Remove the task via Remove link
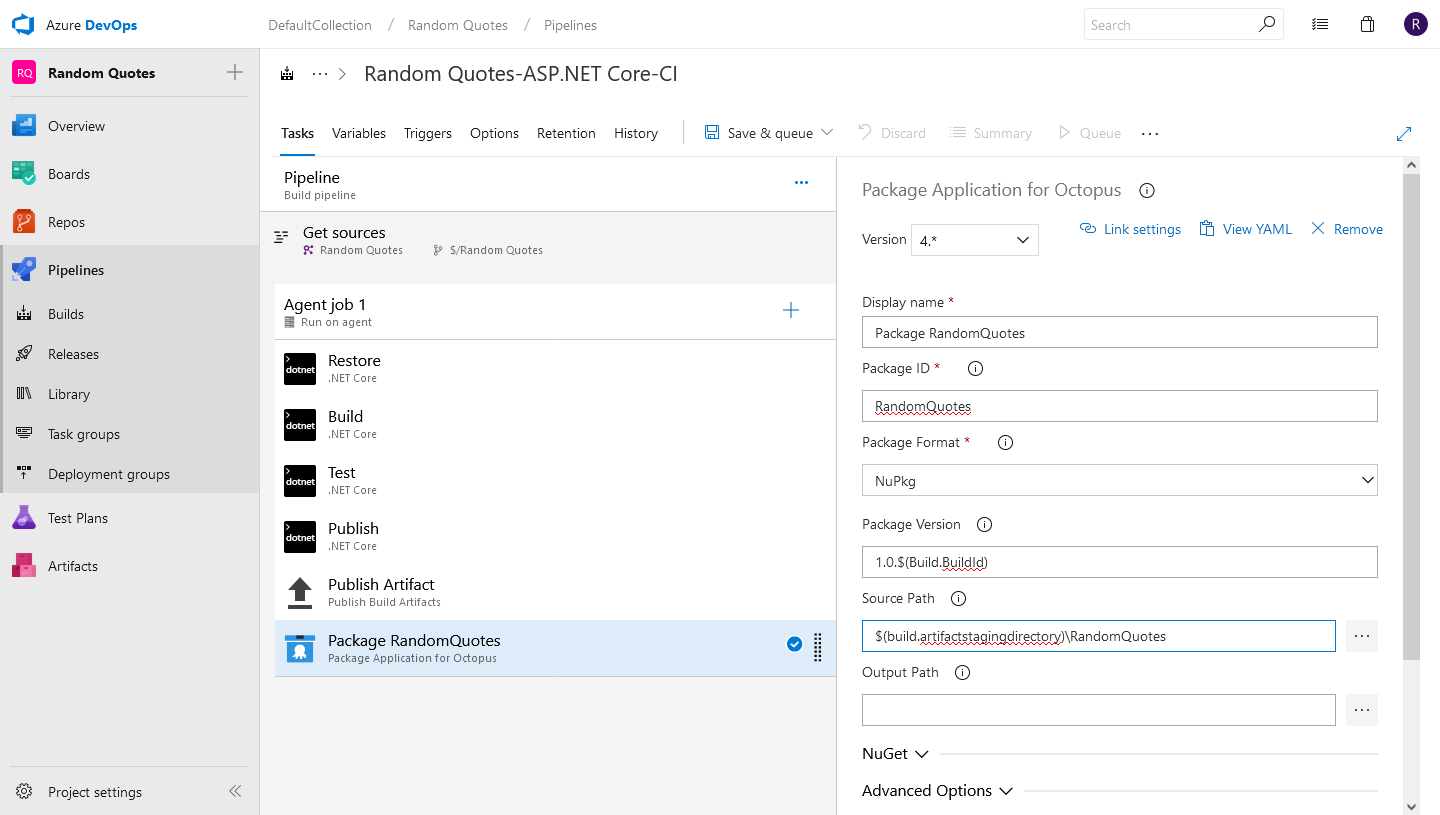Viewport: 1440px width, 815px height. click(x=1346, y=229)
